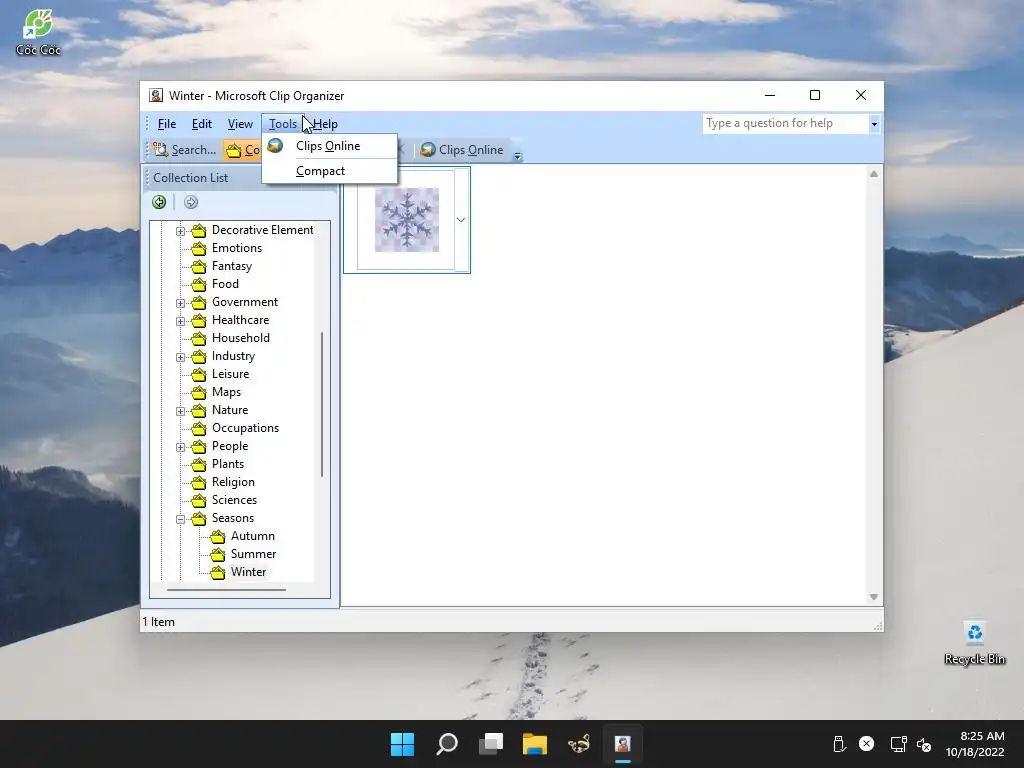
Task: Click the Industry folder icon
Action: (199, 356)
